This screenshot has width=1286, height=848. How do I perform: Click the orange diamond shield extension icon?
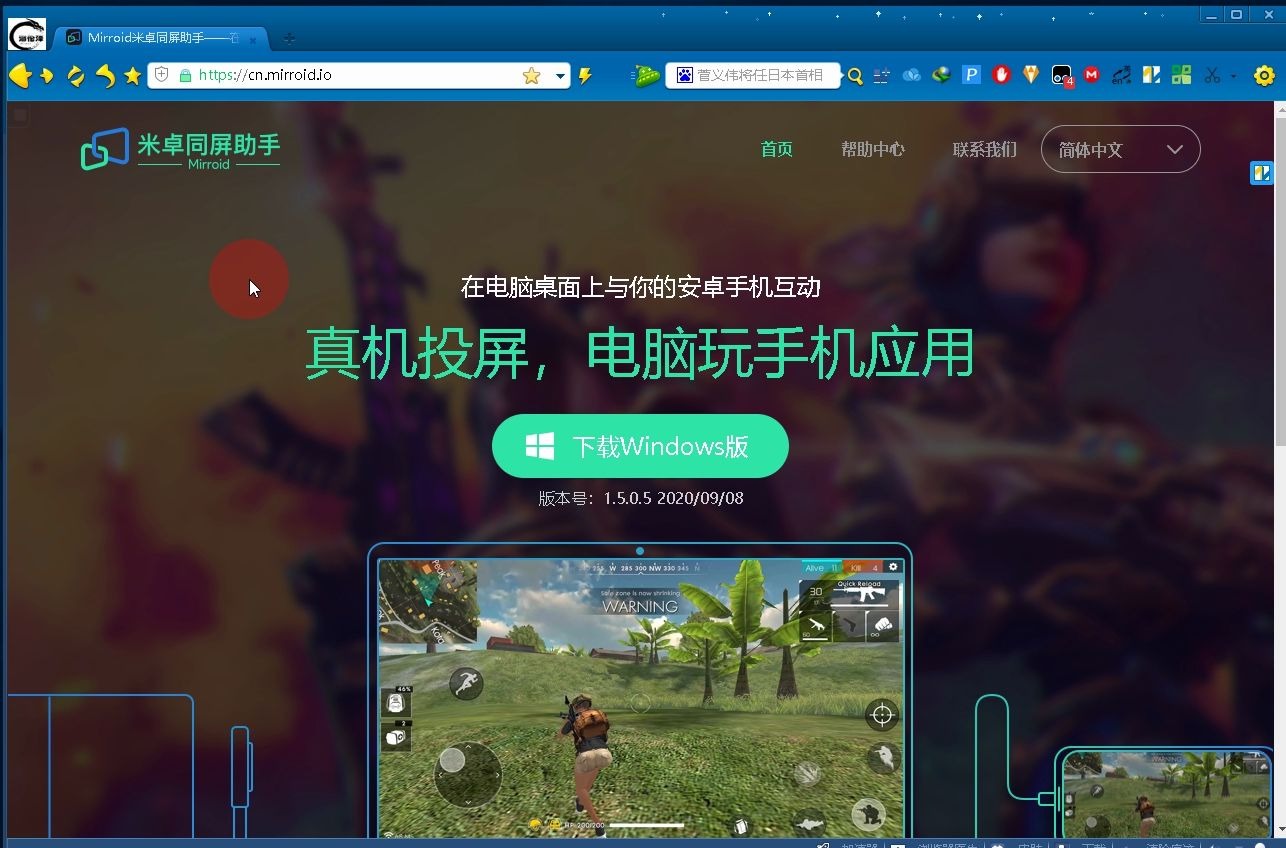click(1031, 75)
